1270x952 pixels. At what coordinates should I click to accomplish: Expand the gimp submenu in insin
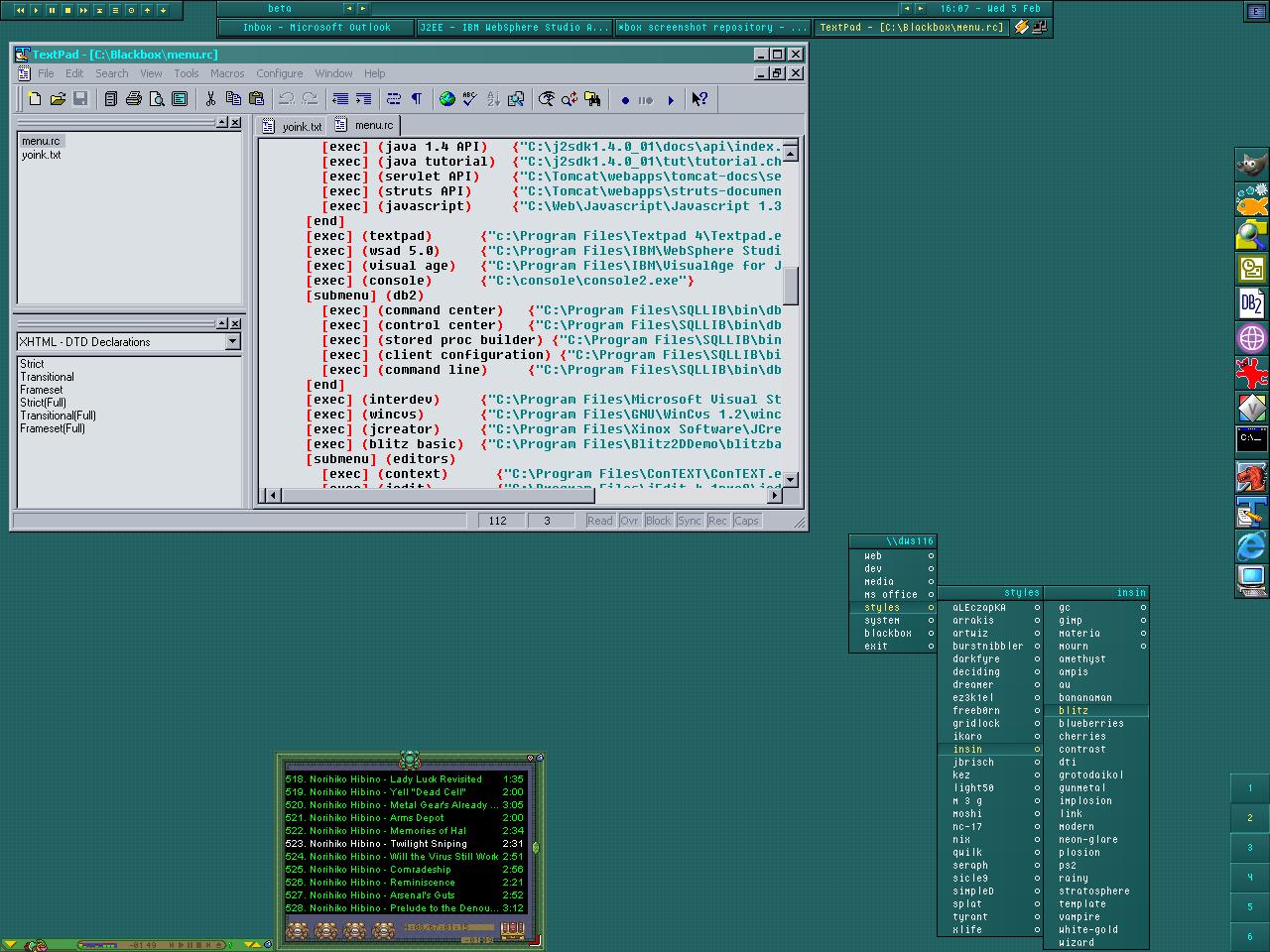pyautogui.click(x=1096, y=621)
